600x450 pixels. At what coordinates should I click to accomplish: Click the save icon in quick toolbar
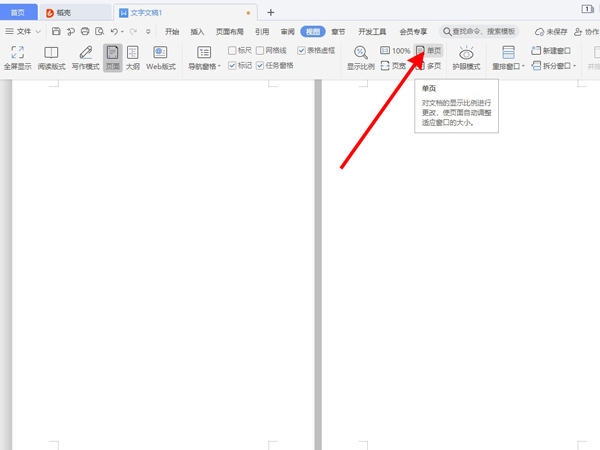click(x=57, y=32)
